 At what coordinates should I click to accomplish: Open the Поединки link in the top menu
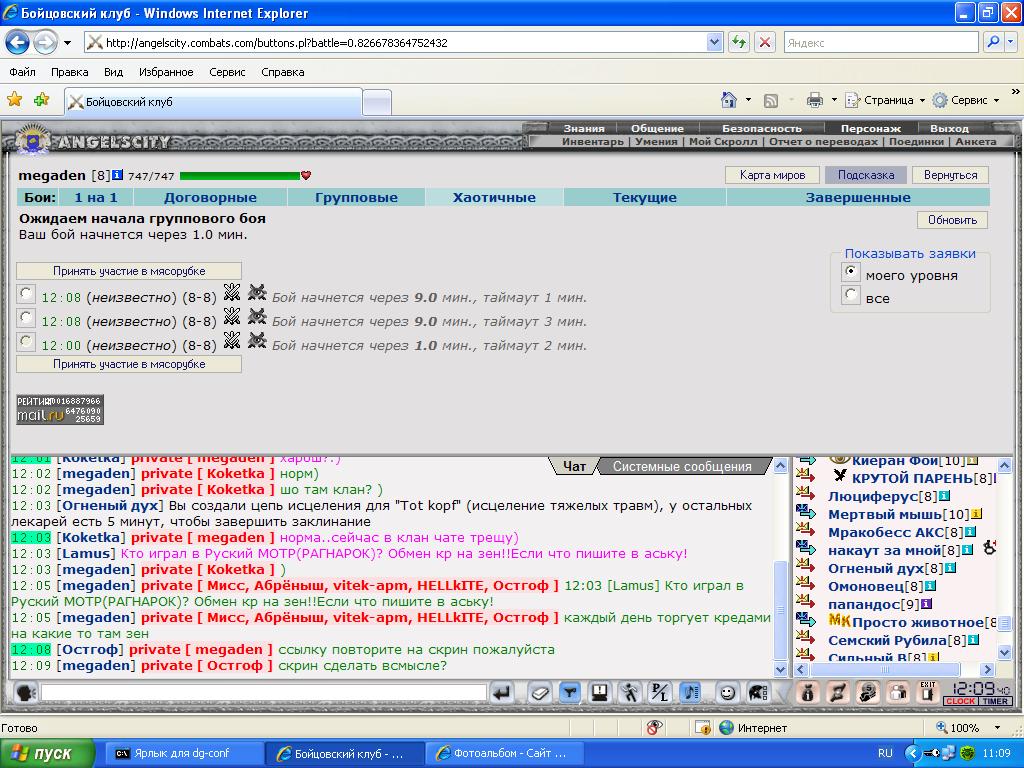point(916,142)
